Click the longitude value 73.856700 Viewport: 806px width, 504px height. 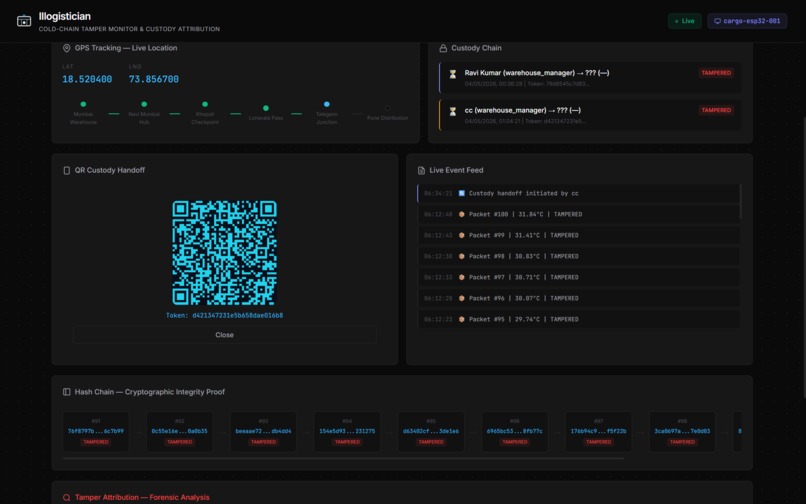point(154,79)
